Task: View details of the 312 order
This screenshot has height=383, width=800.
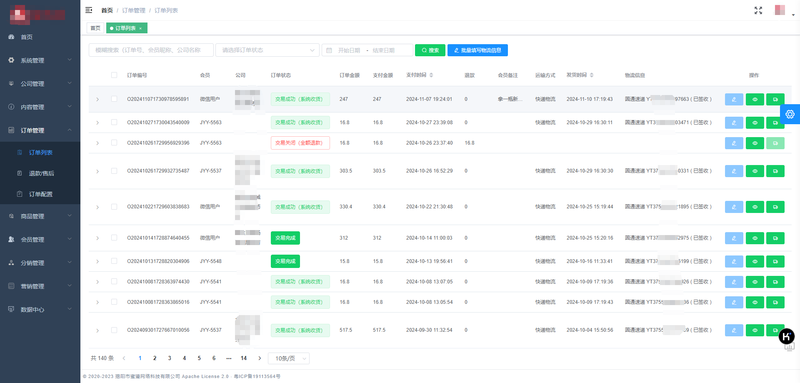Action: (x=755, y=238)
